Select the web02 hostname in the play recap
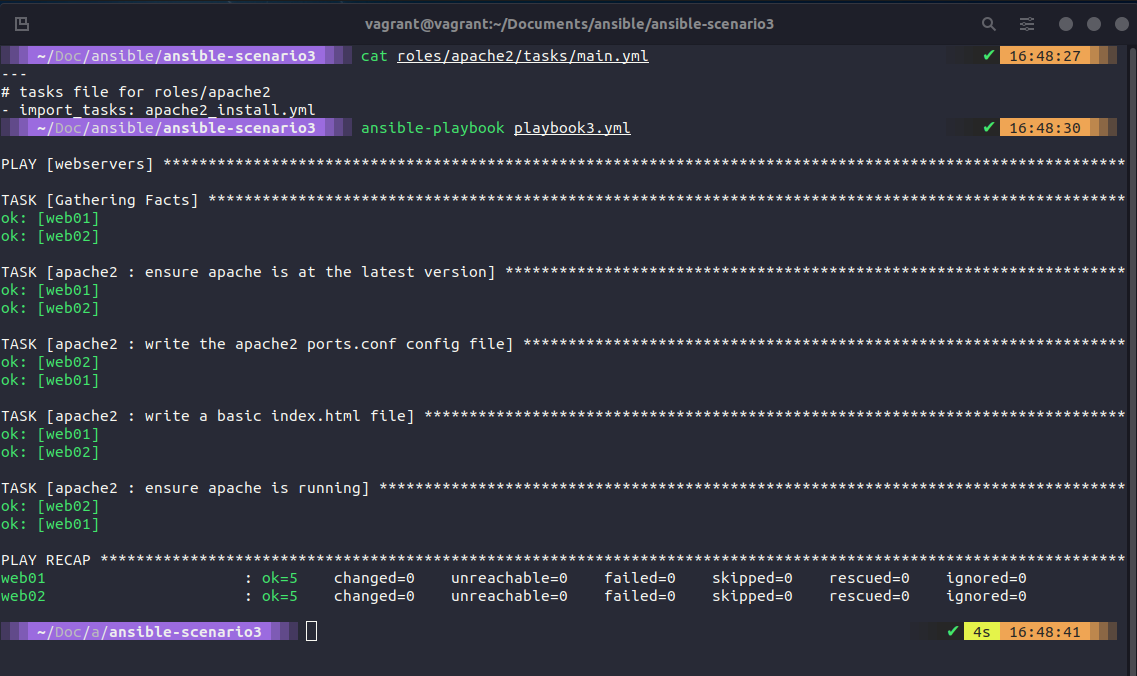This screenshot has width=1137, height=676. pyautogui.click(x=23, y=595)
